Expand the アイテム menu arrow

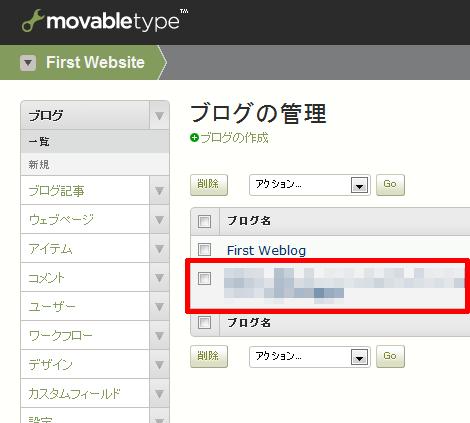tap(159, 249)
